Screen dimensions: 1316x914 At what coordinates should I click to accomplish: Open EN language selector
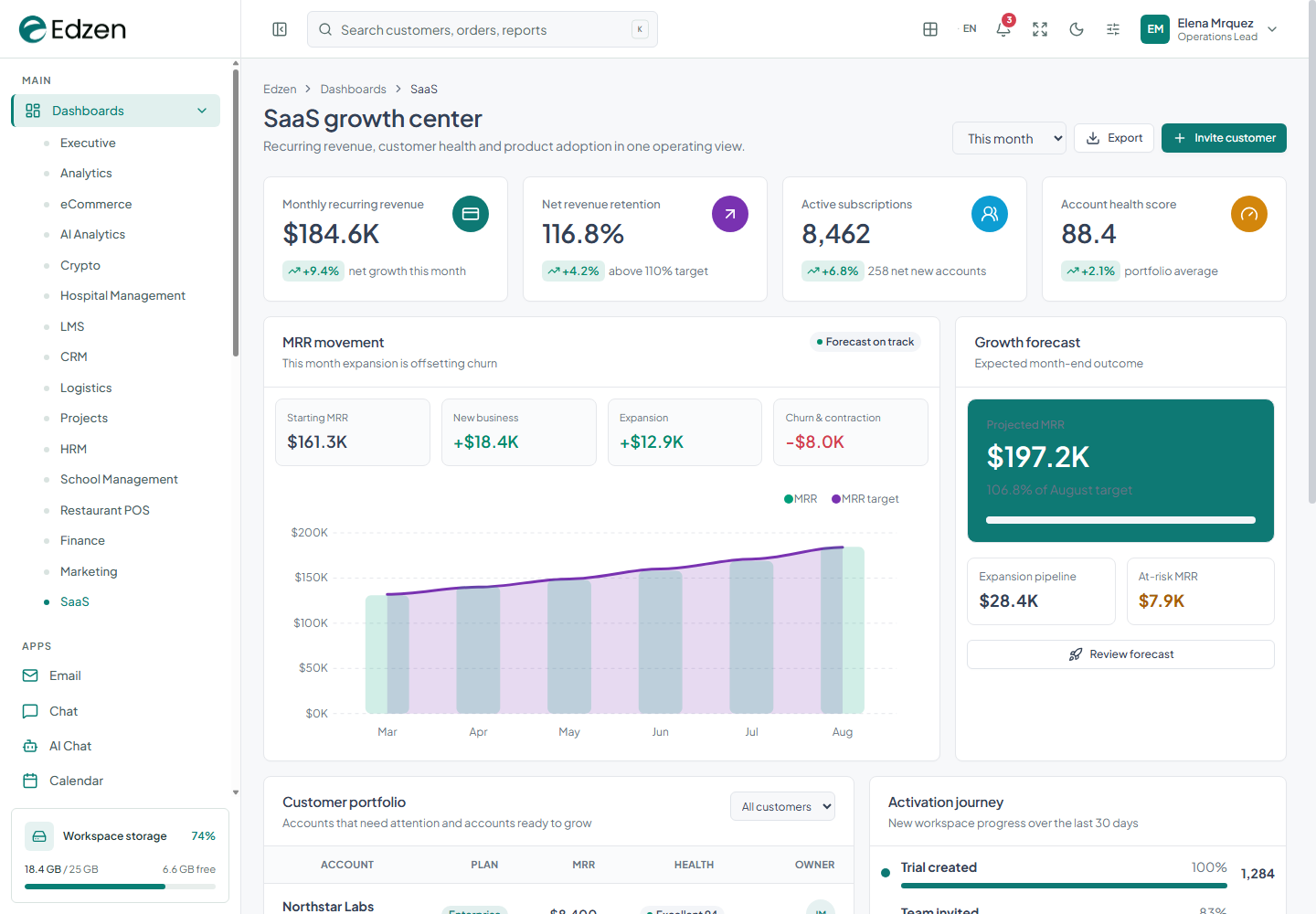point(970,29)
